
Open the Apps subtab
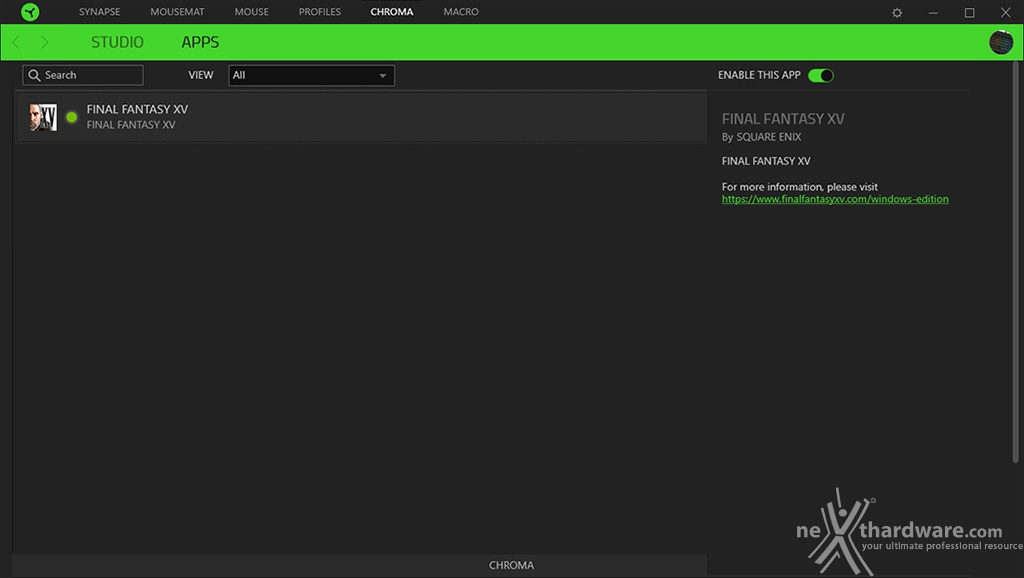pos(200,42)
